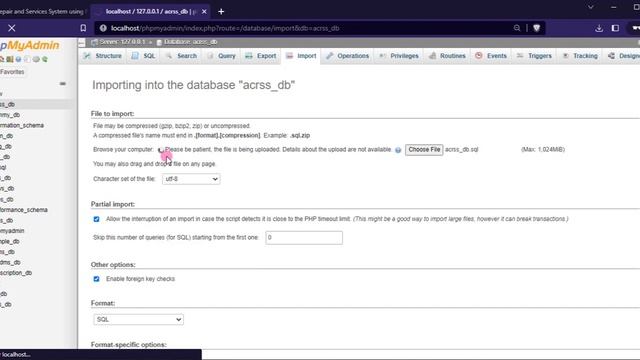The image size is (640, 360).
Task: Open navigation panel settings gear icon
Action: tap(36, 60)
